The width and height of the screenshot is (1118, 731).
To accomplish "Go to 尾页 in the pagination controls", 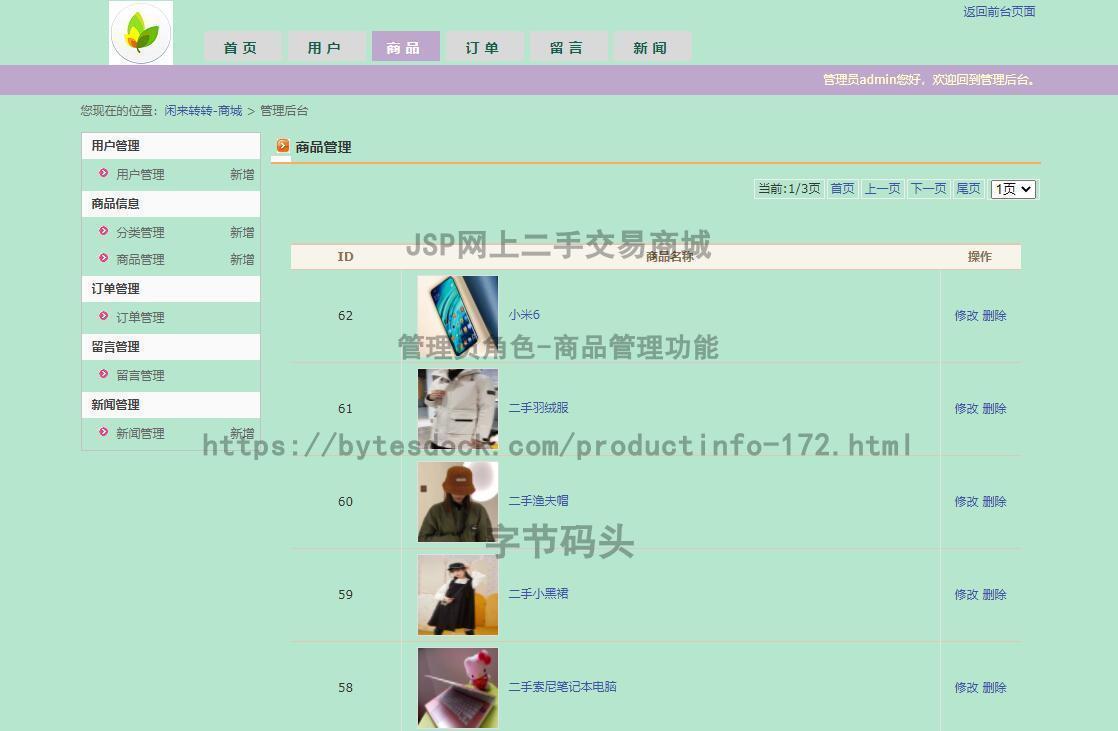I will (967, 188).
